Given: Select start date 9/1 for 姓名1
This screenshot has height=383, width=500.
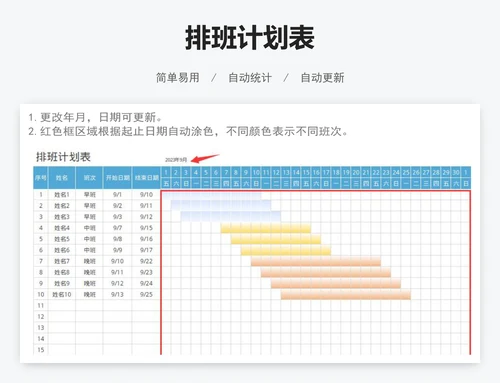Looking at the screenshot, I should 117,195.
